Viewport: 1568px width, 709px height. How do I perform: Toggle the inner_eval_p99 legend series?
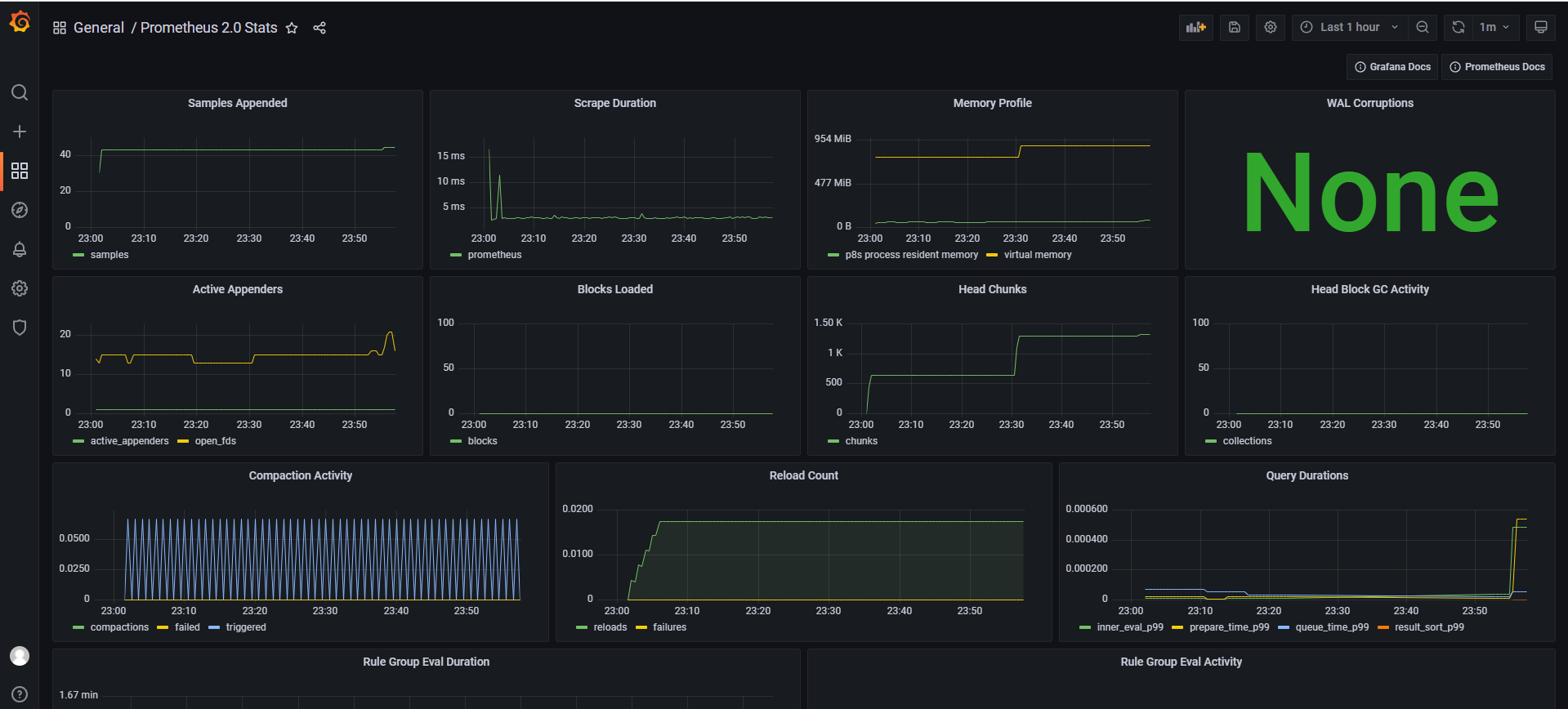pyautogui.click(x=1130, y=627)
